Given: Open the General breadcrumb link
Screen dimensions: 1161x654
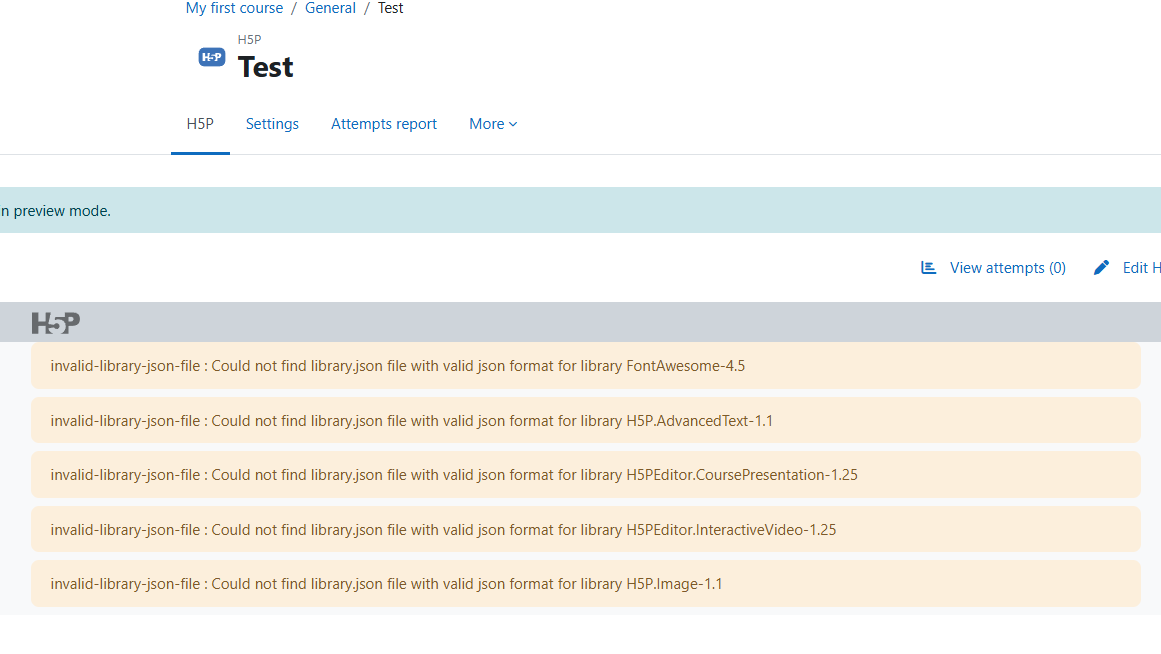Looking at the screenshot, I should click(330, 8).
